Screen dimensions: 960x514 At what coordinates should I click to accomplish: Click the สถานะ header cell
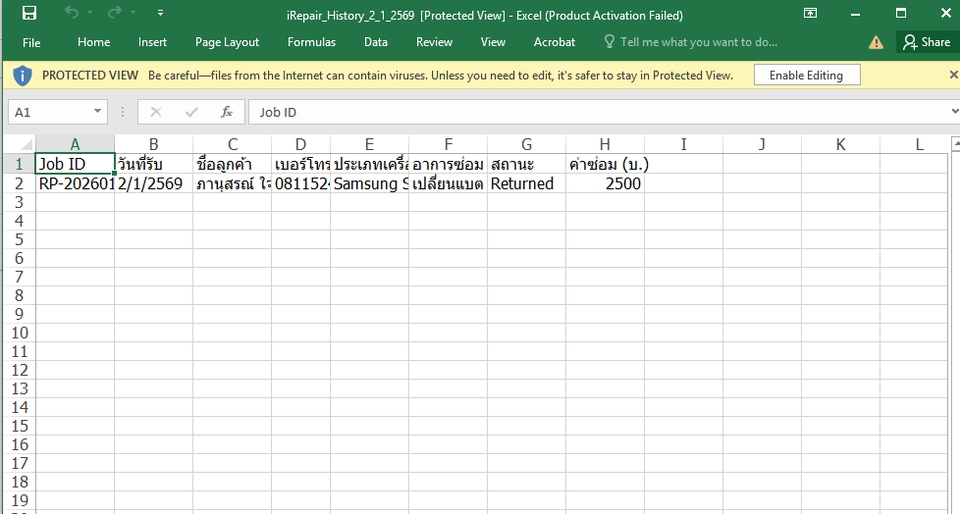(527, 164)
